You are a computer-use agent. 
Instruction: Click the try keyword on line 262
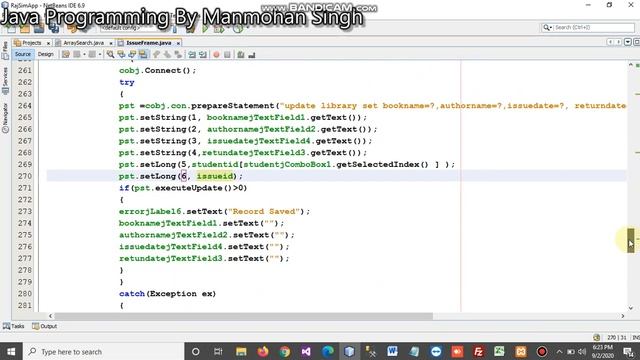point(127,82)
